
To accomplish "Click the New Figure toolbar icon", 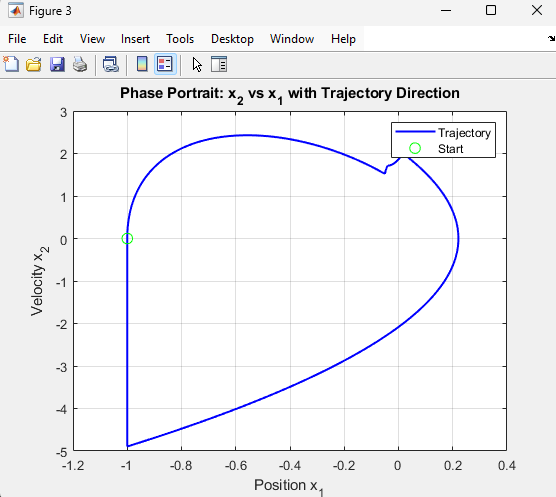I will pyautogui.click(x=11, y=65).
